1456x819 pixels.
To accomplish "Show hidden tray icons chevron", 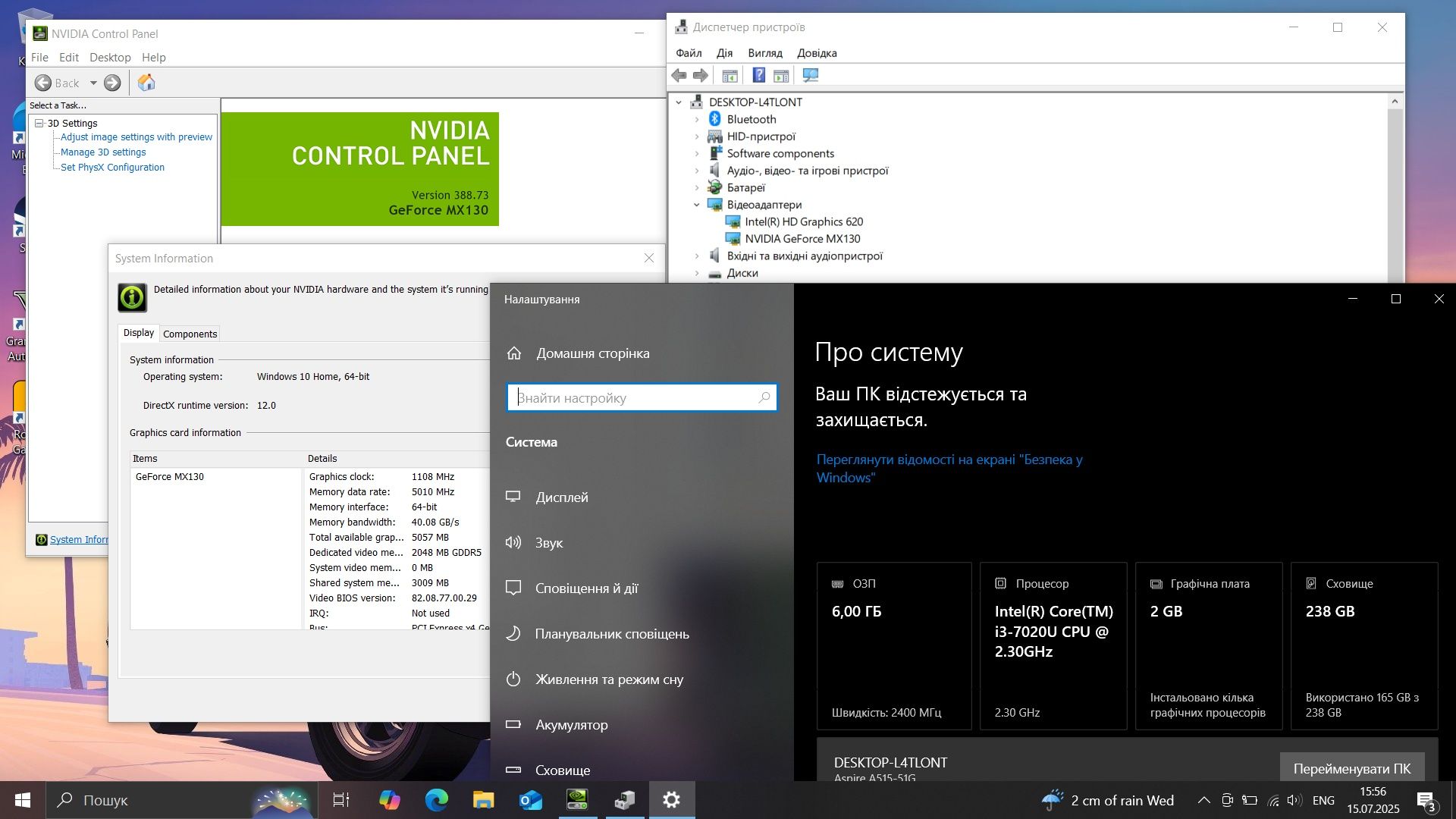I will [1203, 800].
